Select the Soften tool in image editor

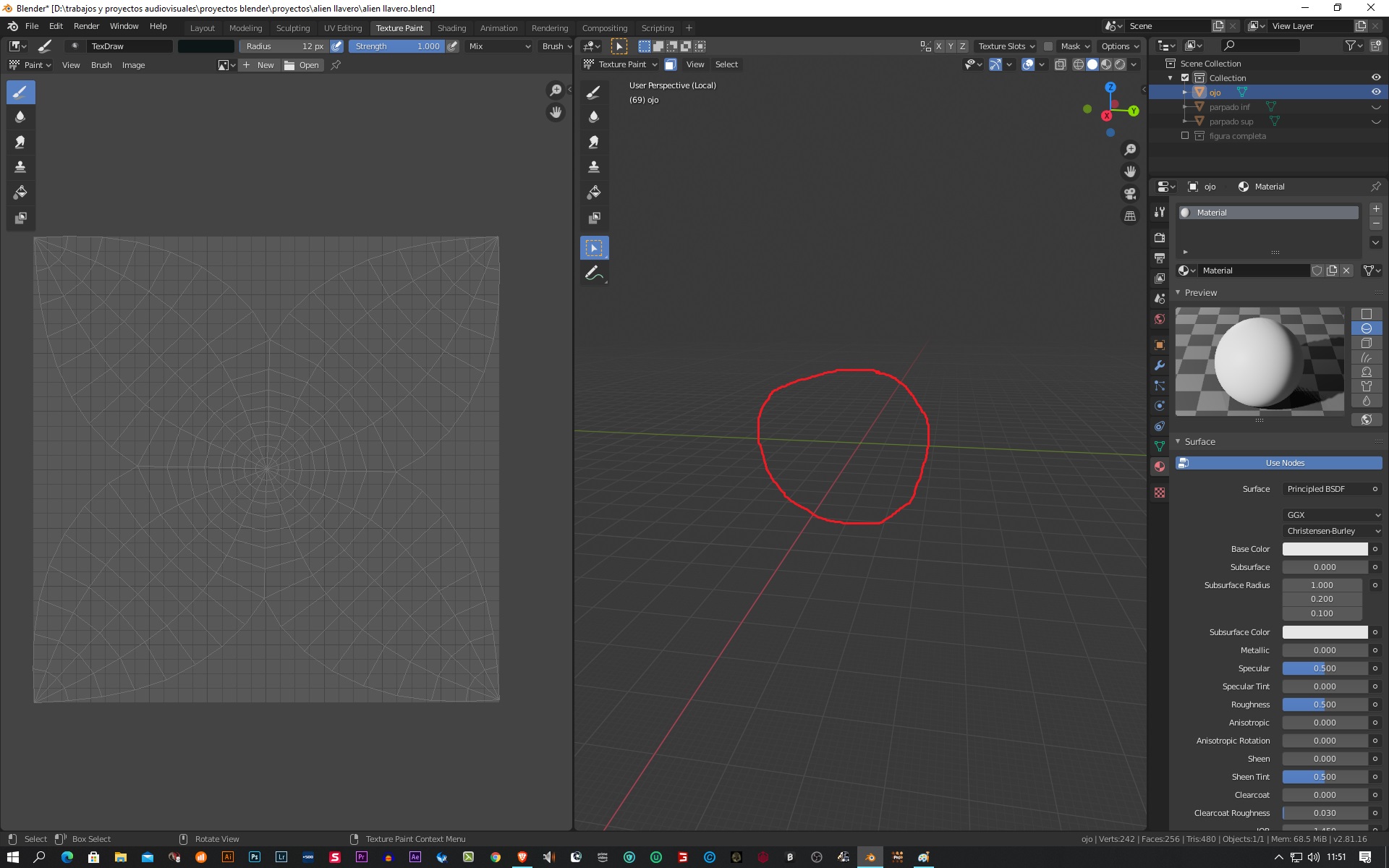[20, 116]
